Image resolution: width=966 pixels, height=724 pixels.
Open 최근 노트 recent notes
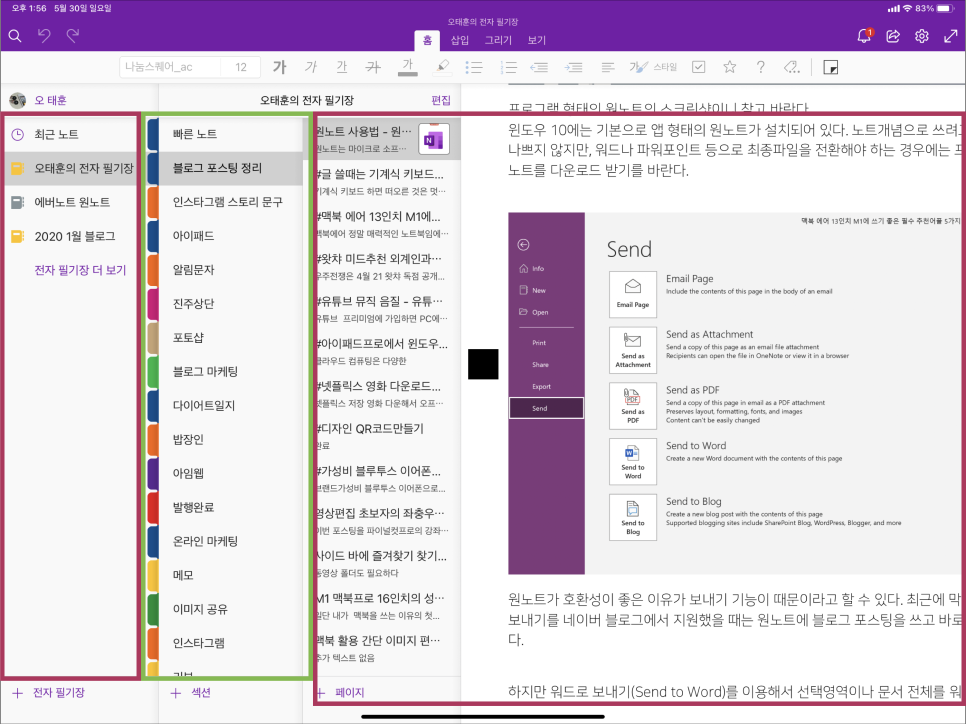[x=70, y=134]
